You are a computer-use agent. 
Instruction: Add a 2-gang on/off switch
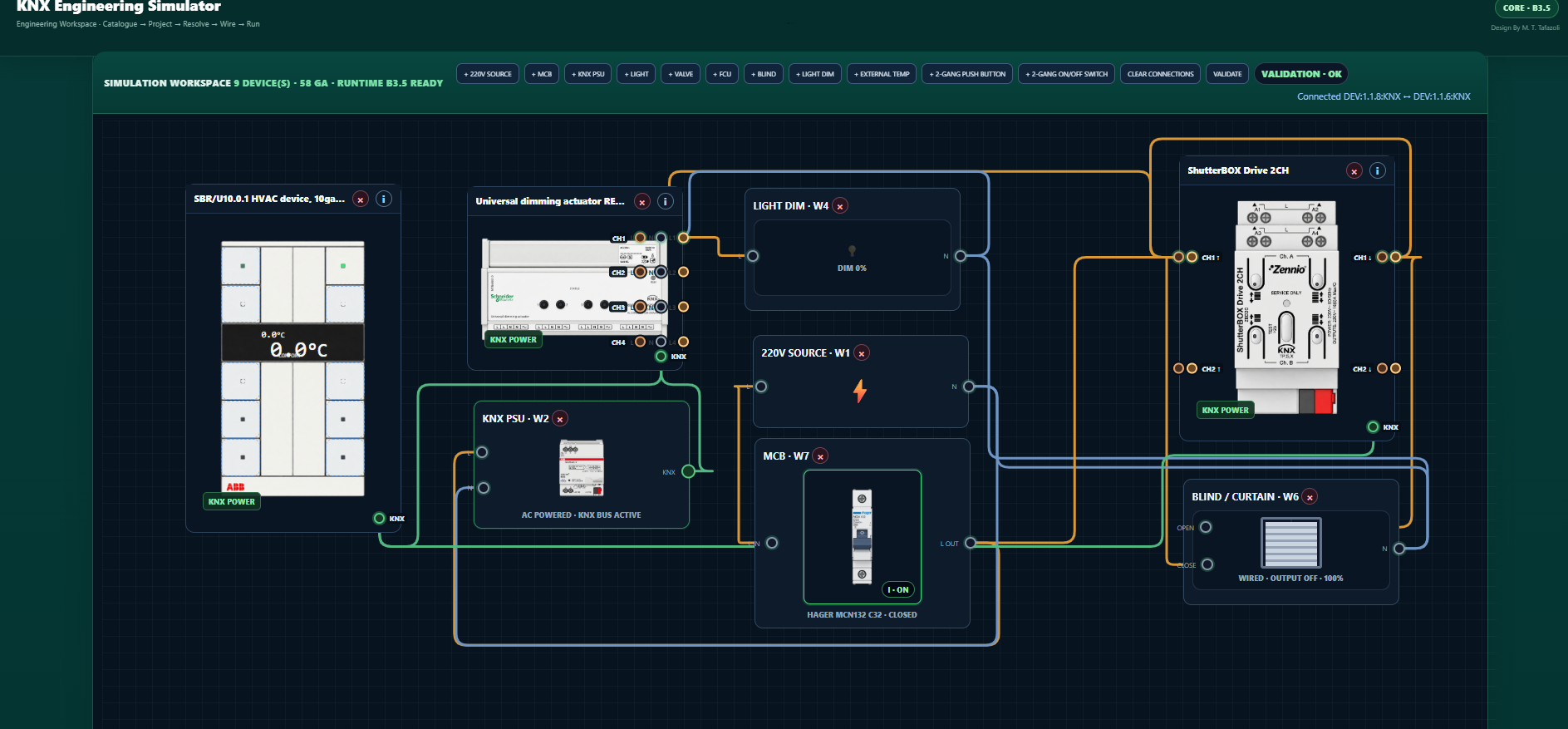[1067, 74]
